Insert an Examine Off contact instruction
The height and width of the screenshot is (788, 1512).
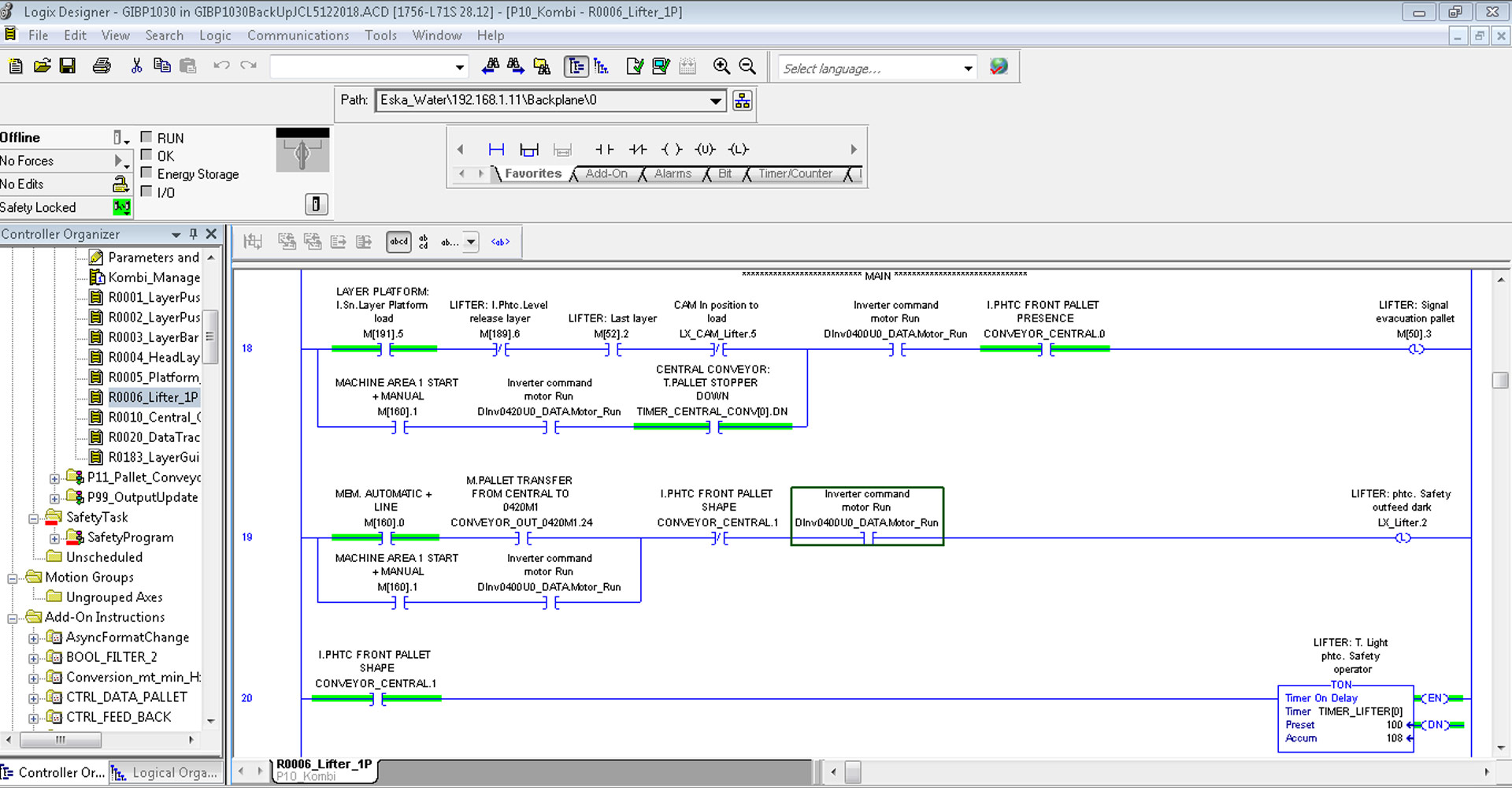pyautogui.click(x=638, y=150)
